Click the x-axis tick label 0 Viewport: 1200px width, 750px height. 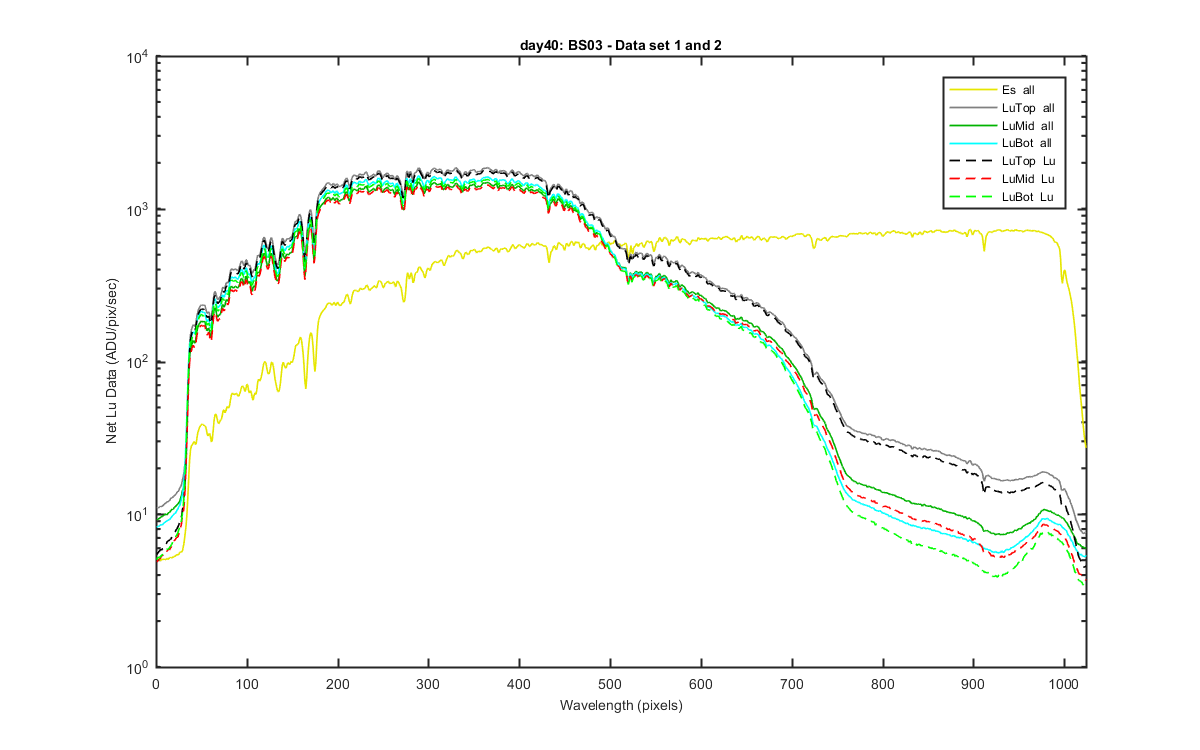155,685
